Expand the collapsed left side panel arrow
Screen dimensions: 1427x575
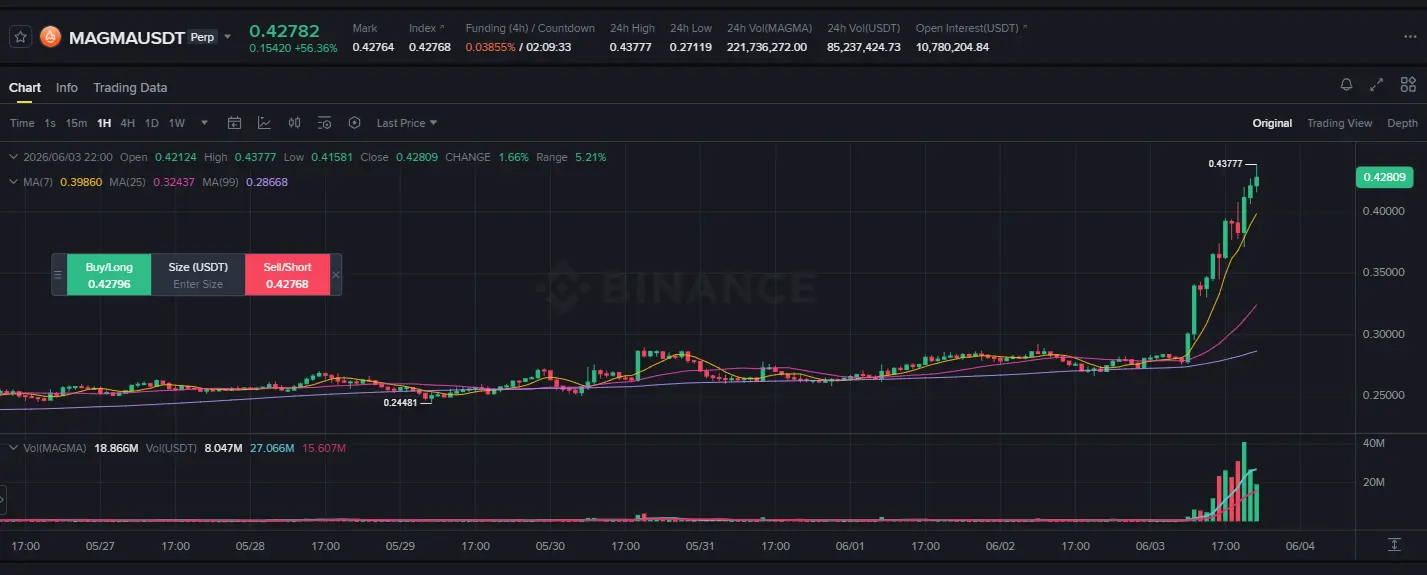(x=3, y=500)
